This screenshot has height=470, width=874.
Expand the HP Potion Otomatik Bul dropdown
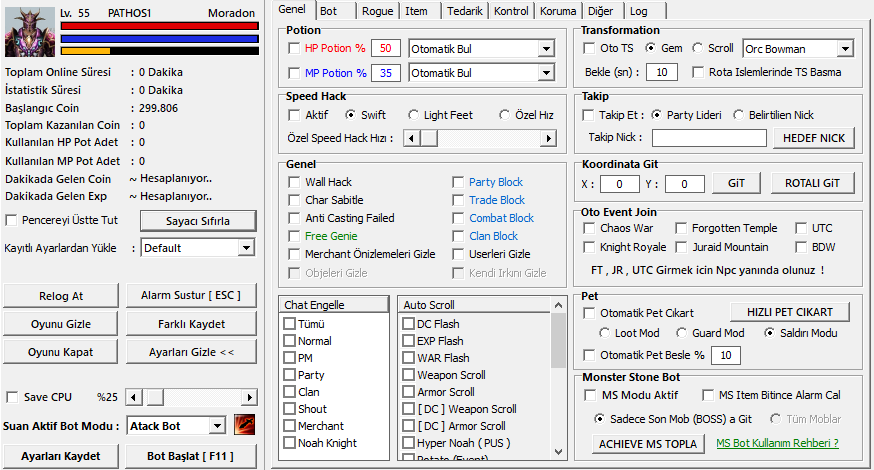coord(545,48)
